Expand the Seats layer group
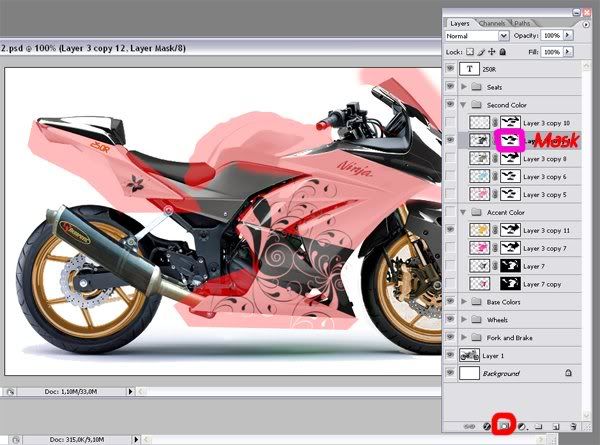The image size is (600, 445). pyautogui.click(x=463, y=87)
